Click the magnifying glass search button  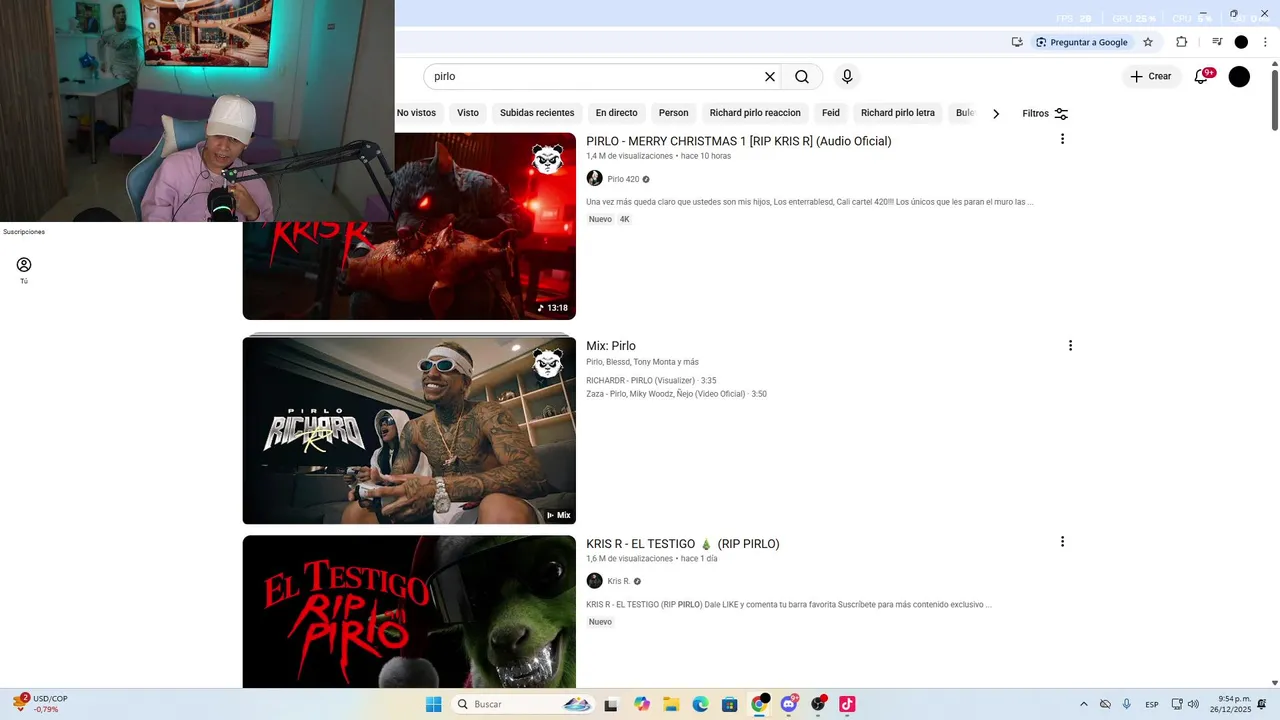point(802,77)
